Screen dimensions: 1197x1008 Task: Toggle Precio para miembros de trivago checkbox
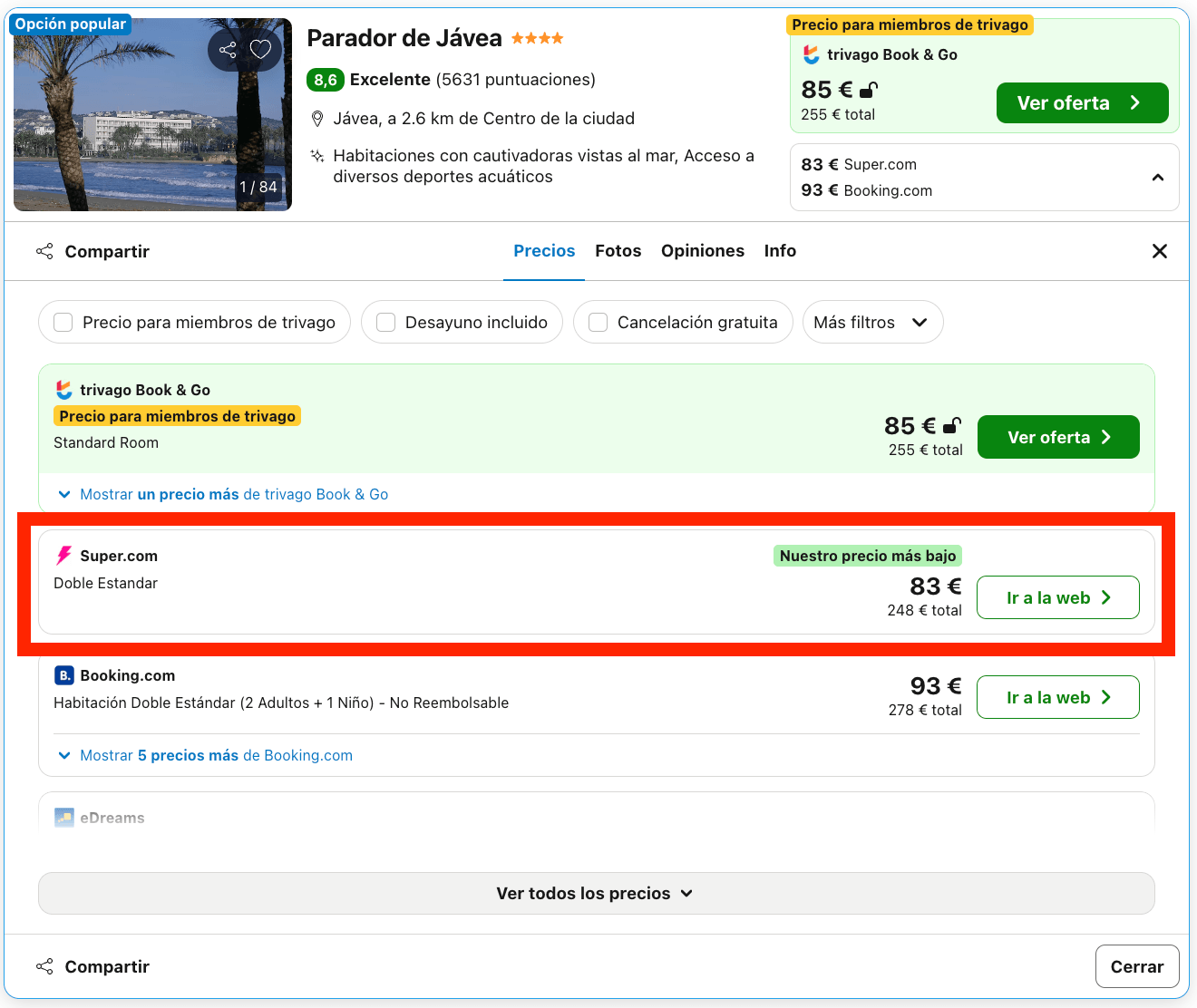(x=63, y=323)
